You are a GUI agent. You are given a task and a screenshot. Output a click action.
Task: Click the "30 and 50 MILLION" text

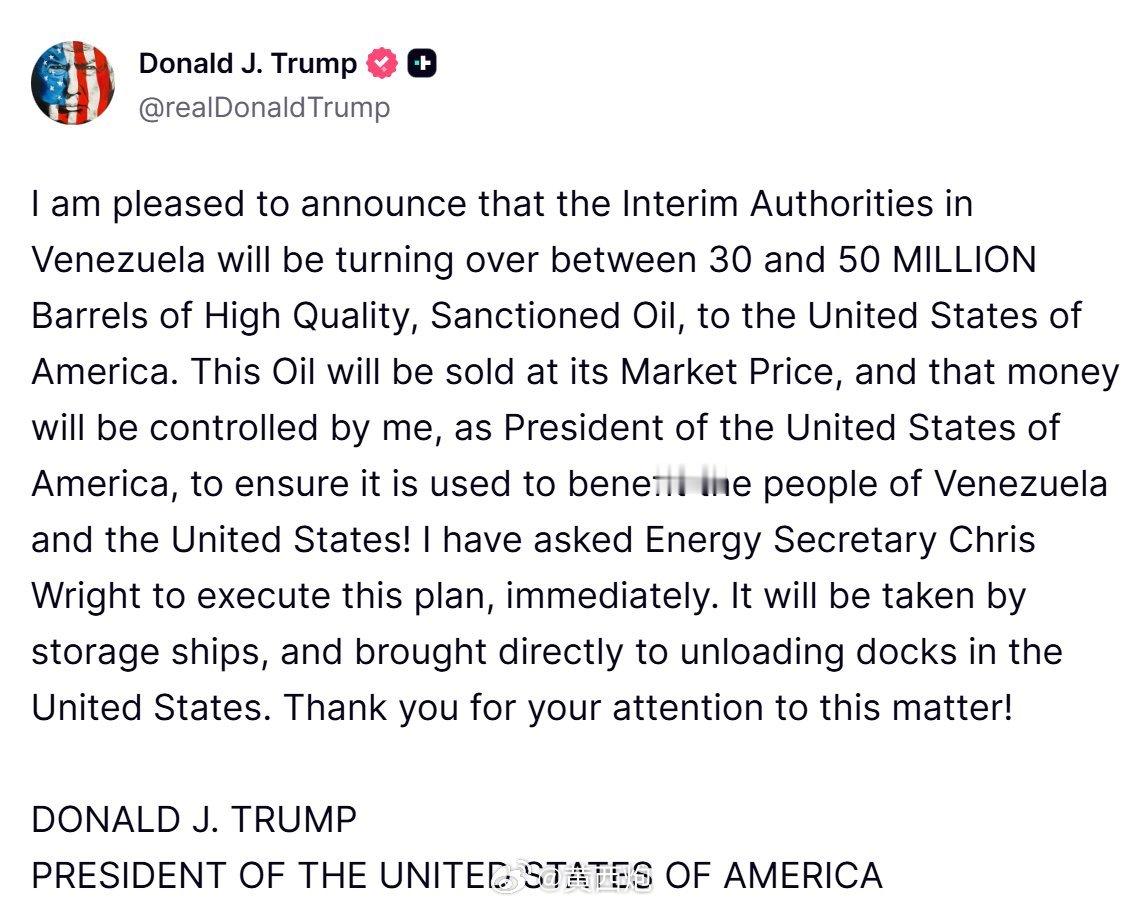(x=872, y=260)
